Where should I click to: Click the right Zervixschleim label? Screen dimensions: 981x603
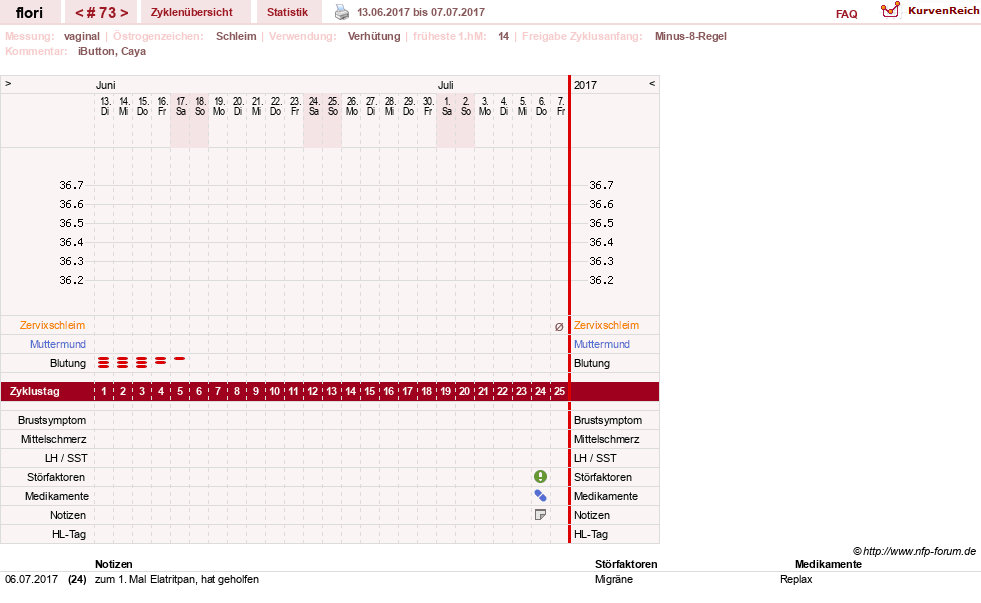pyautogui.click(x=606, y=325)
